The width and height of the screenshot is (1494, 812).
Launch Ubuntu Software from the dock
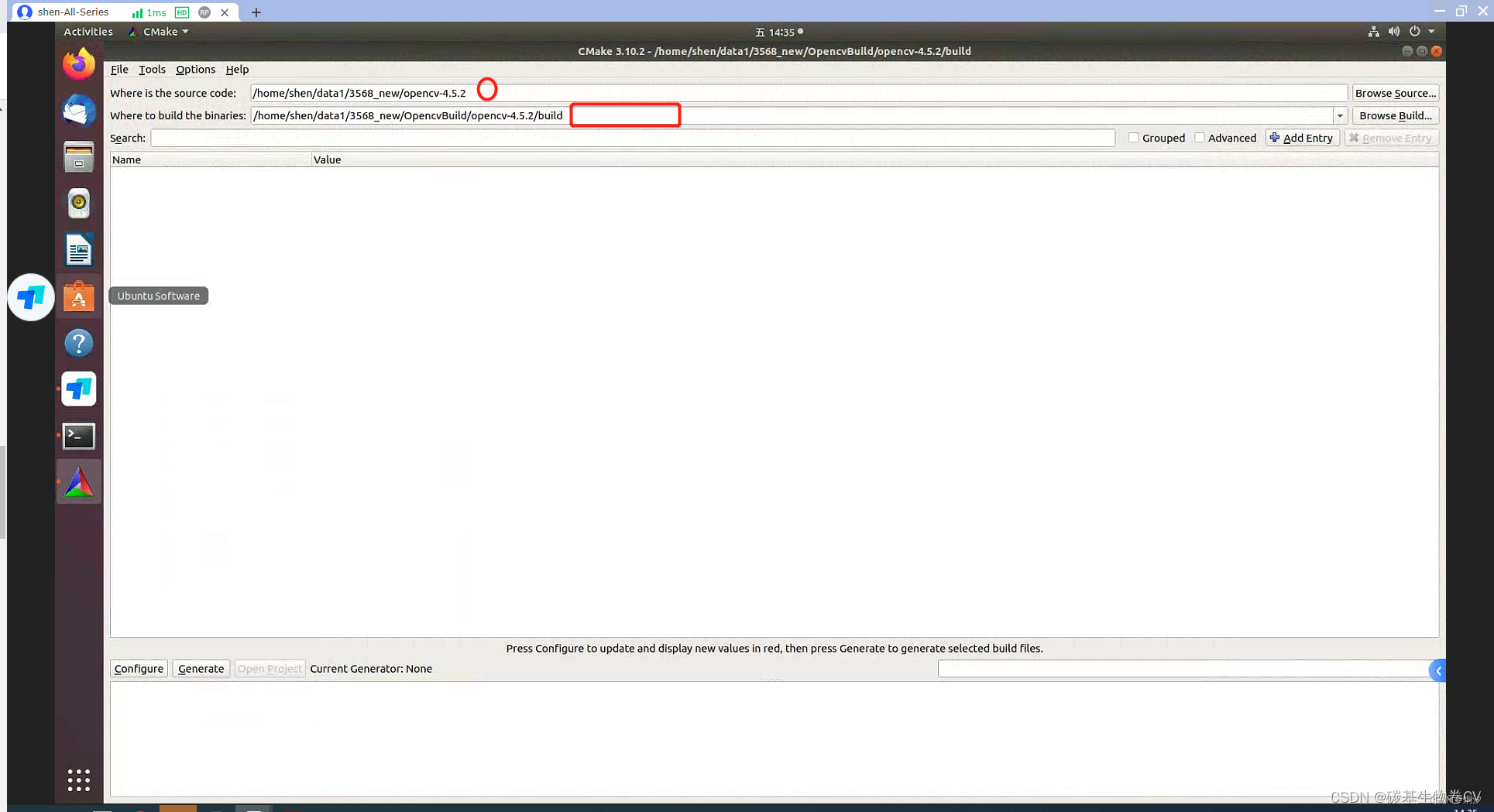tap(78, 296)
